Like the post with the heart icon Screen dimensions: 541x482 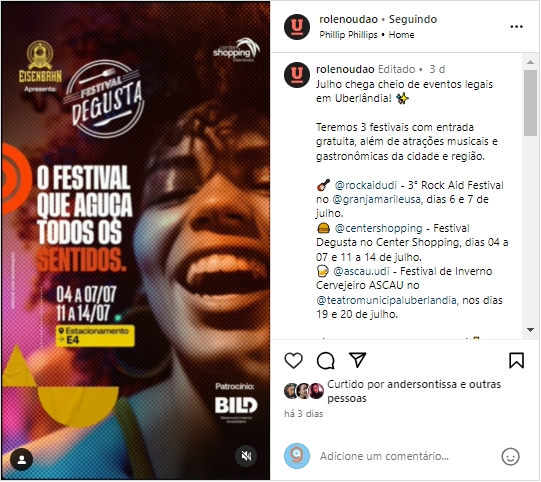click(x=294, y=361)
